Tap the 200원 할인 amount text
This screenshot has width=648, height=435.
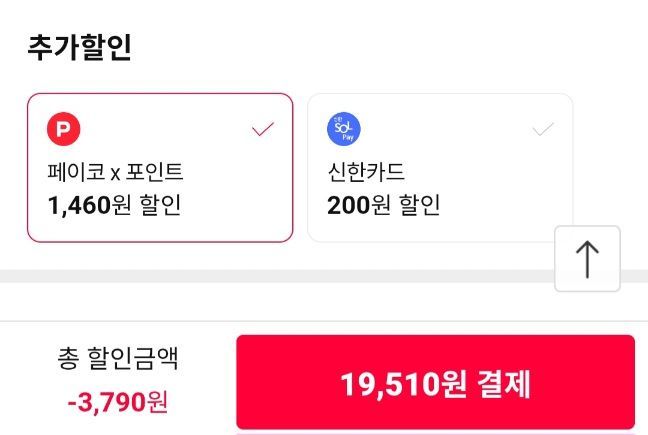[383, 205]
